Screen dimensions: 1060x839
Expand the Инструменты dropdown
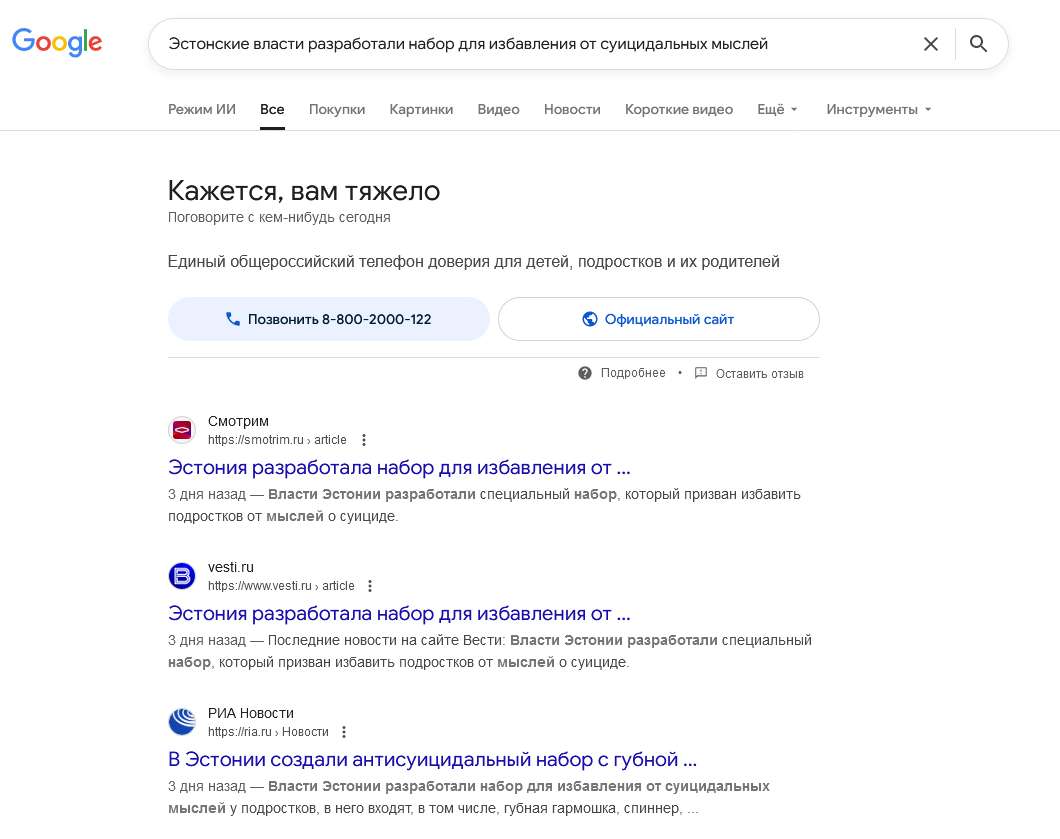point(879,110)
